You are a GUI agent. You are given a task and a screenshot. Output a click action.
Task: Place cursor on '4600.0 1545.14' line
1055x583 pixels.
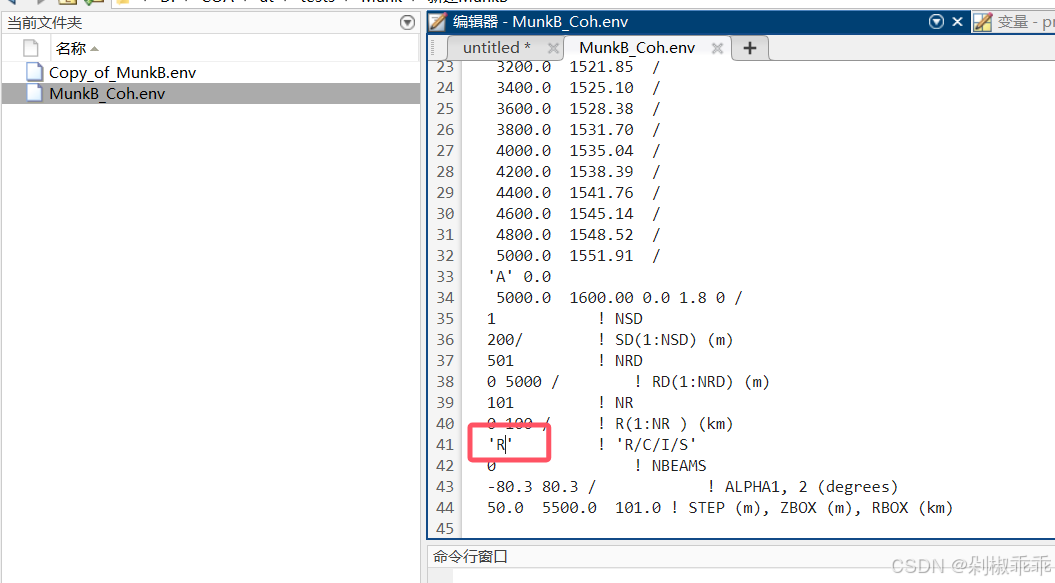point(578,213)
